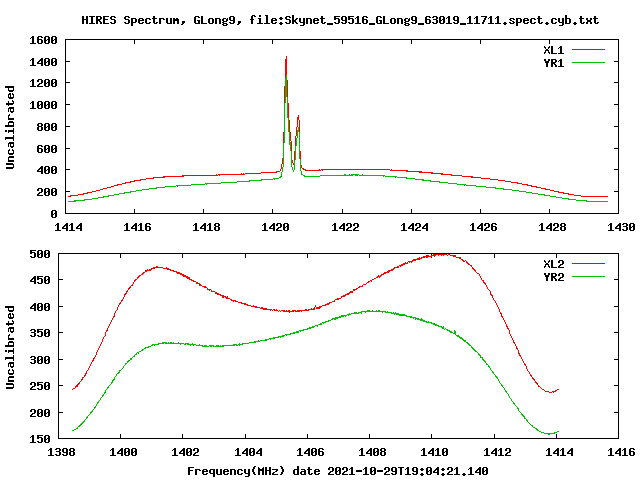Viewport: 640px width, 480px height.
Task: Click the 300 y-axis tick label
Action: pos(40,360)
